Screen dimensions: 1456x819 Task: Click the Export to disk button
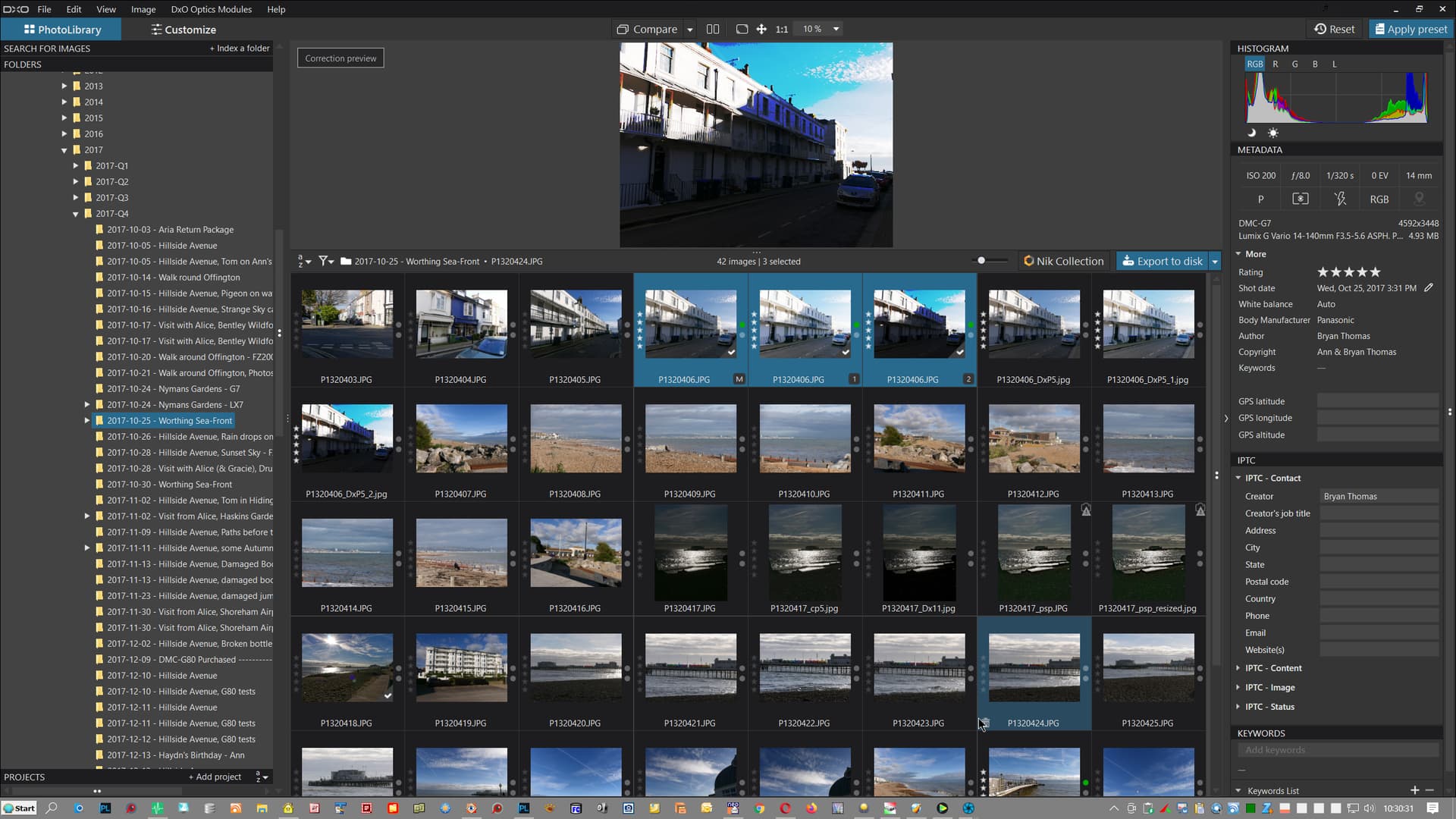(1163, 261)
